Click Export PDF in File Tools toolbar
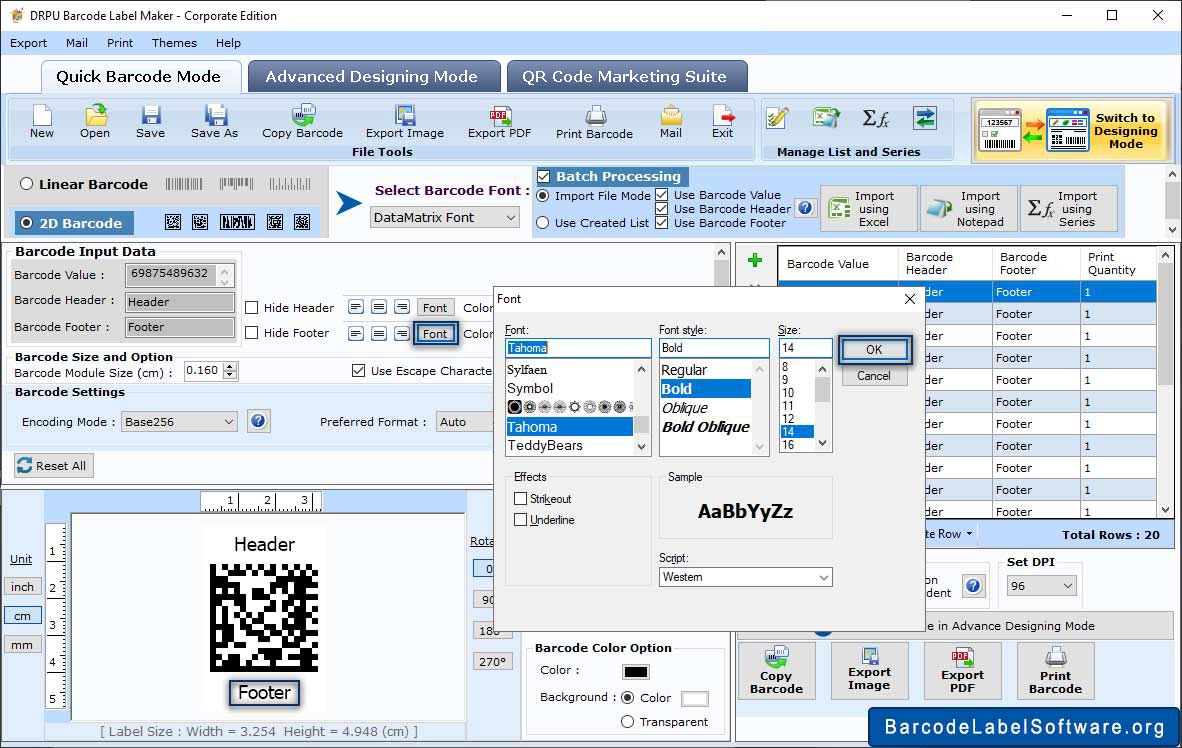Viewport: 1182px width, 748px height. [x=499, y=122]
